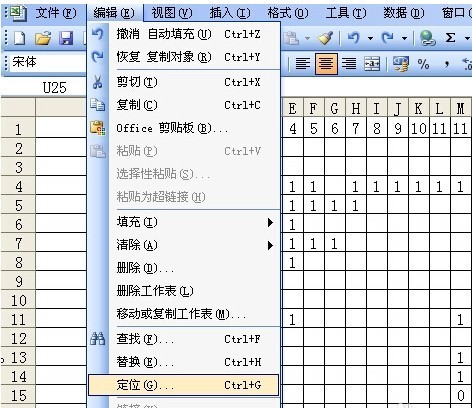Expand the 清除(A) submenu
The image size is (472, 408).
coord(184,245)
